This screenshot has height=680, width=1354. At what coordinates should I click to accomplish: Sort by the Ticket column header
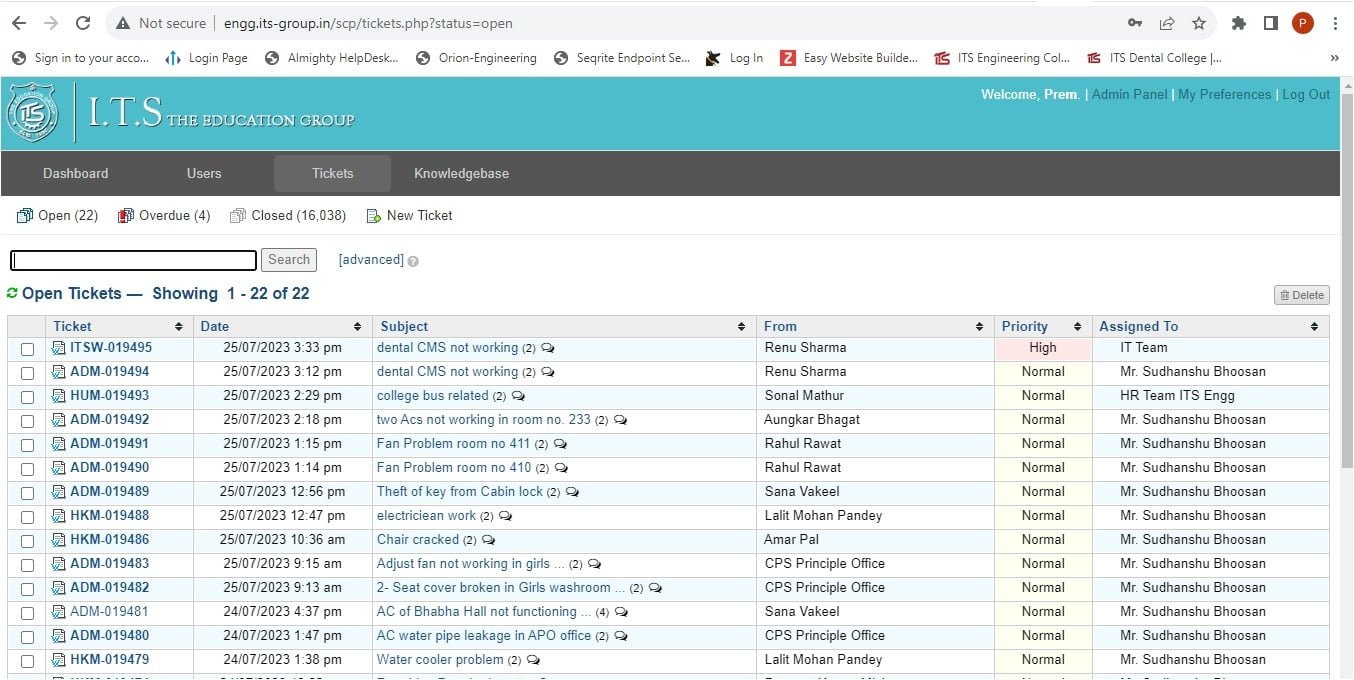pos(118,326)
